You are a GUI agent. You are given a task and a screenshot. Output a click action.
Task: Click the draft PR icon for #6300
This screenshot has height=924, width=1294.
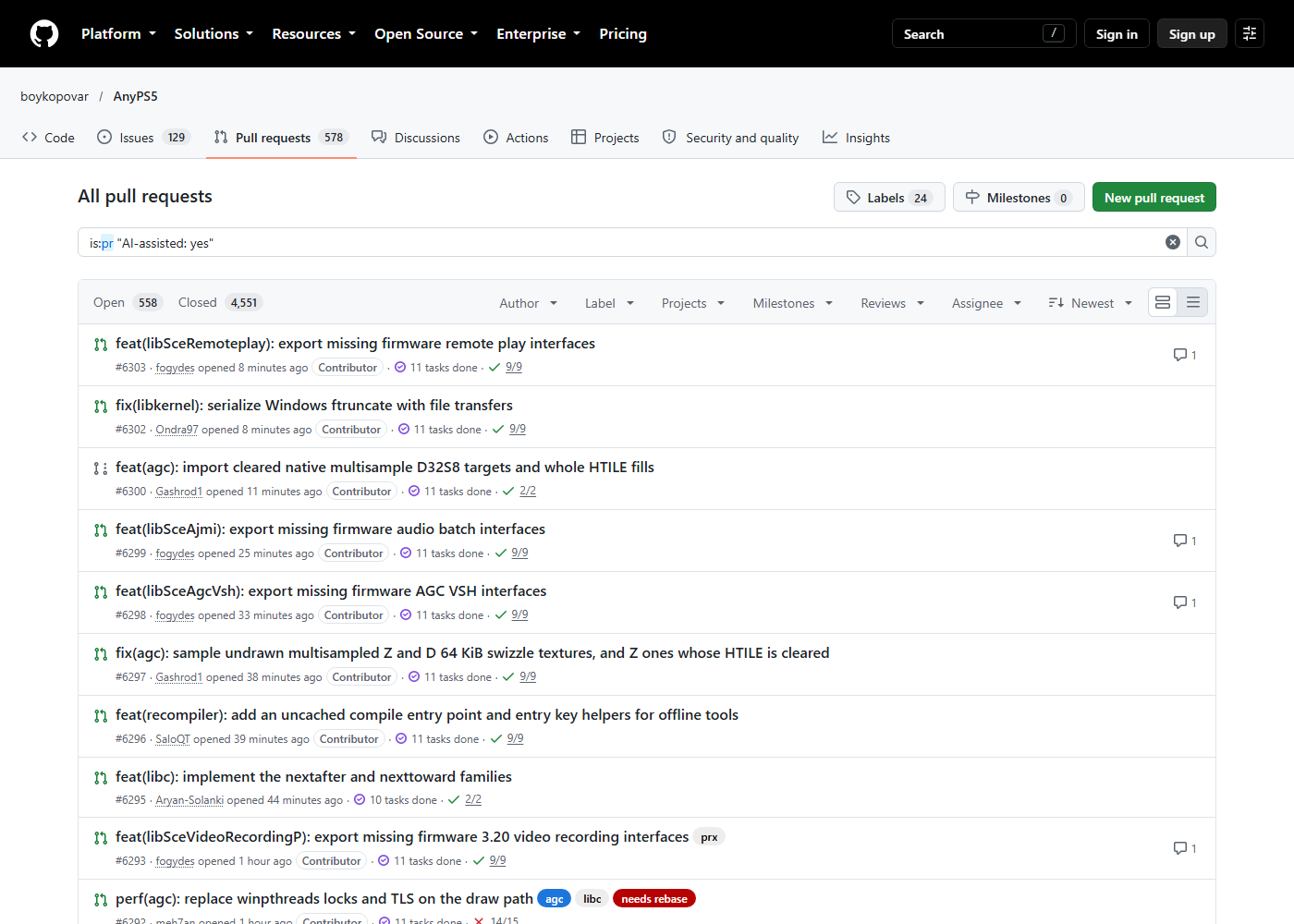point(101,468)
